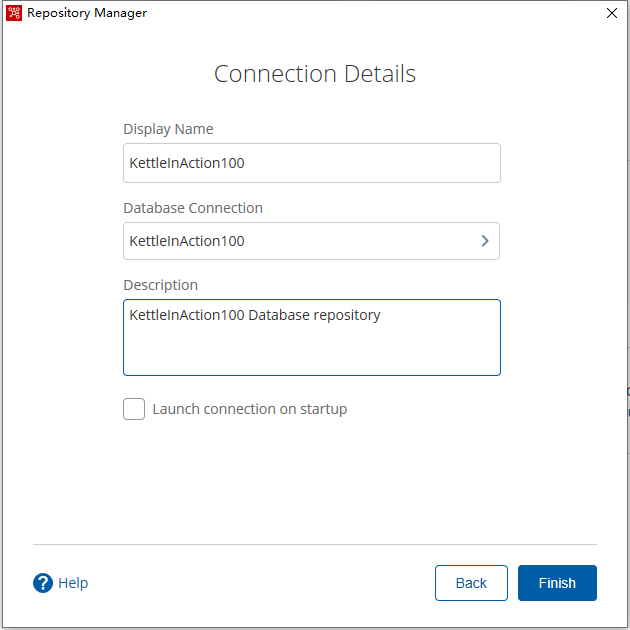
Task: Go back using the Back button
Action: click(x=471, y=583)
